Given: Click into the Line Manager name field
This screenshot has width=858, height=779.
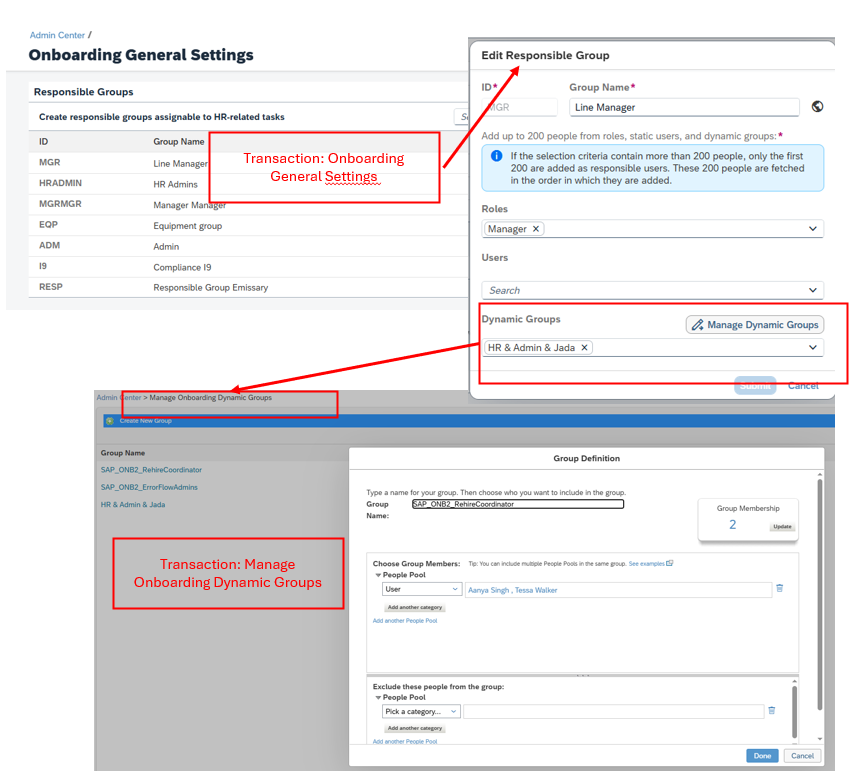Looking at the screenshot, I should 684,107.
